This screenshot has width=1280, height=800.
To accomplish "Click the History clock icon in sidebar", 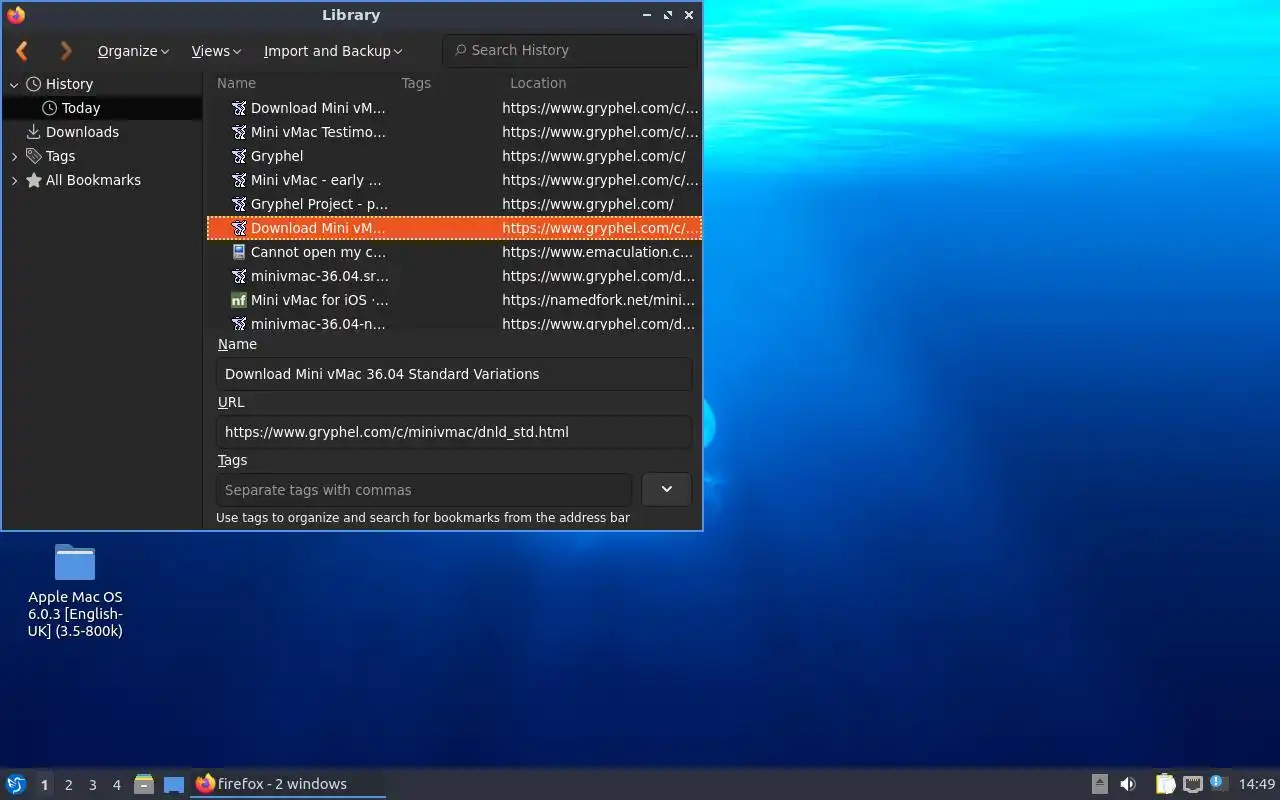I will 34,84.
